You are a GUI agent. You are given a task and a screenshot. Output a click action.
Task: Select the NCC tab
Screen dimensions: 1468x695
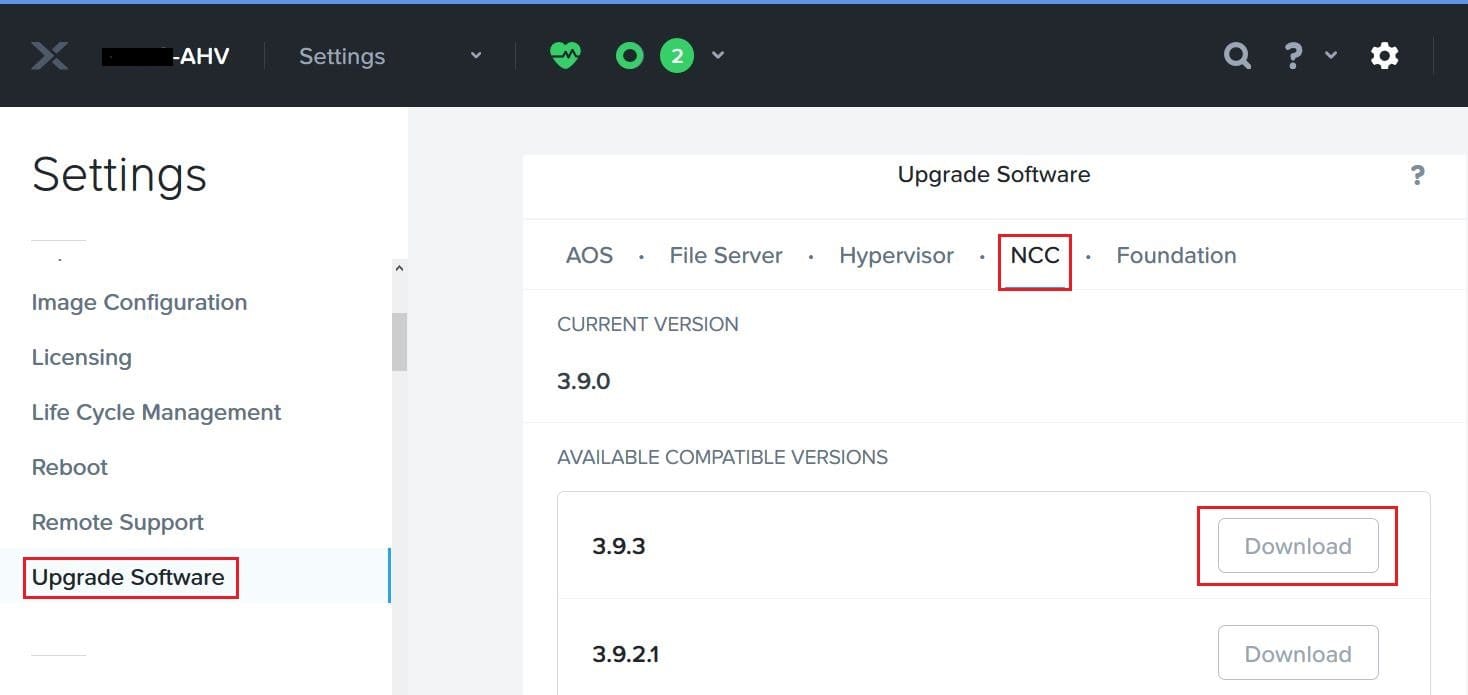point(1035,256)
